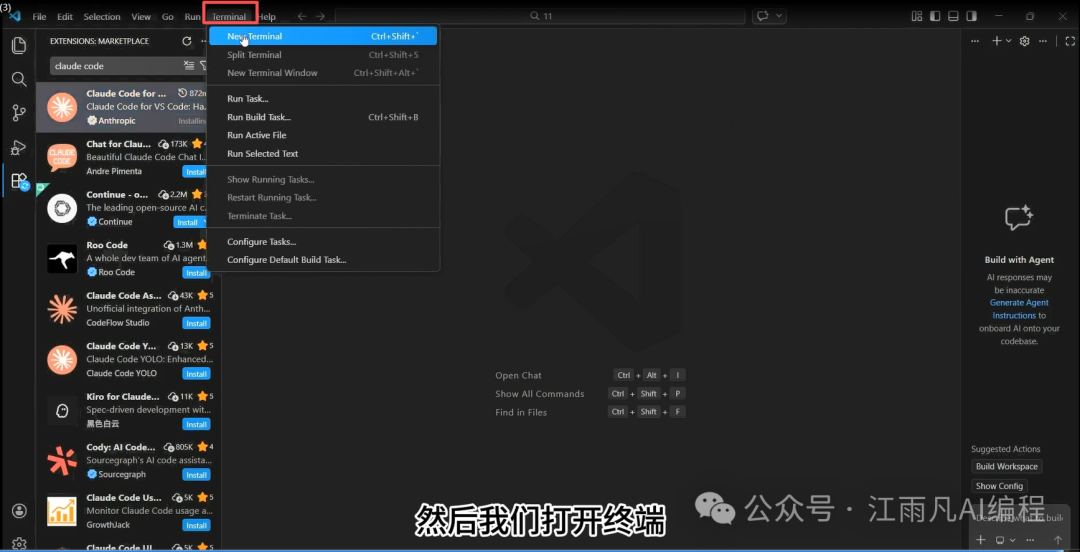This screenshot has width=1080, height=552.
Task: Choose Run Task from the menu
Action: 323,99
